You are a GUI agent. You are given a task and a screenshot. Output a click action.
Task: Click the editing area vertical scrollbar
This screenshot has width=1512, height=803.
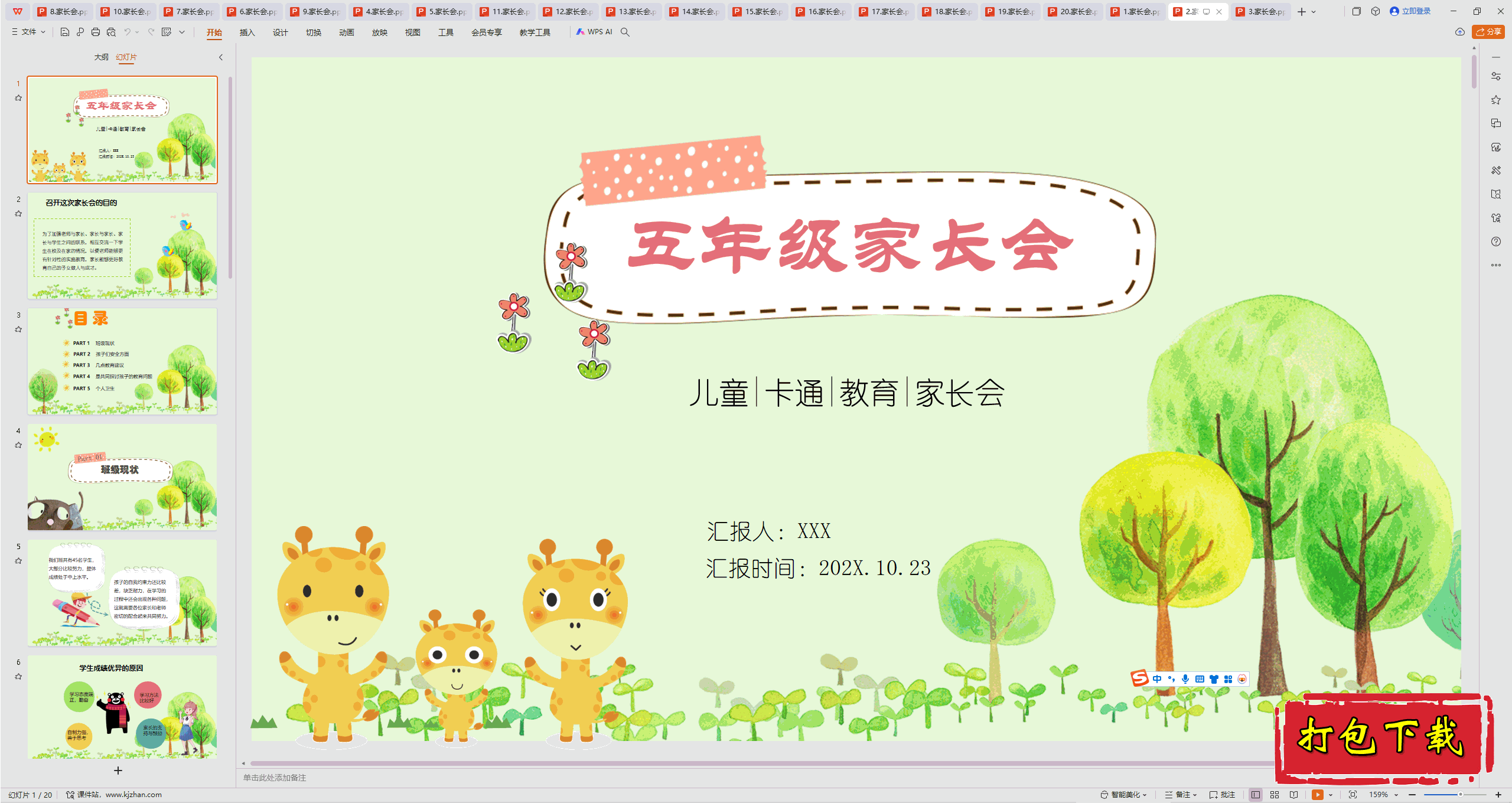coord(1474,71)
